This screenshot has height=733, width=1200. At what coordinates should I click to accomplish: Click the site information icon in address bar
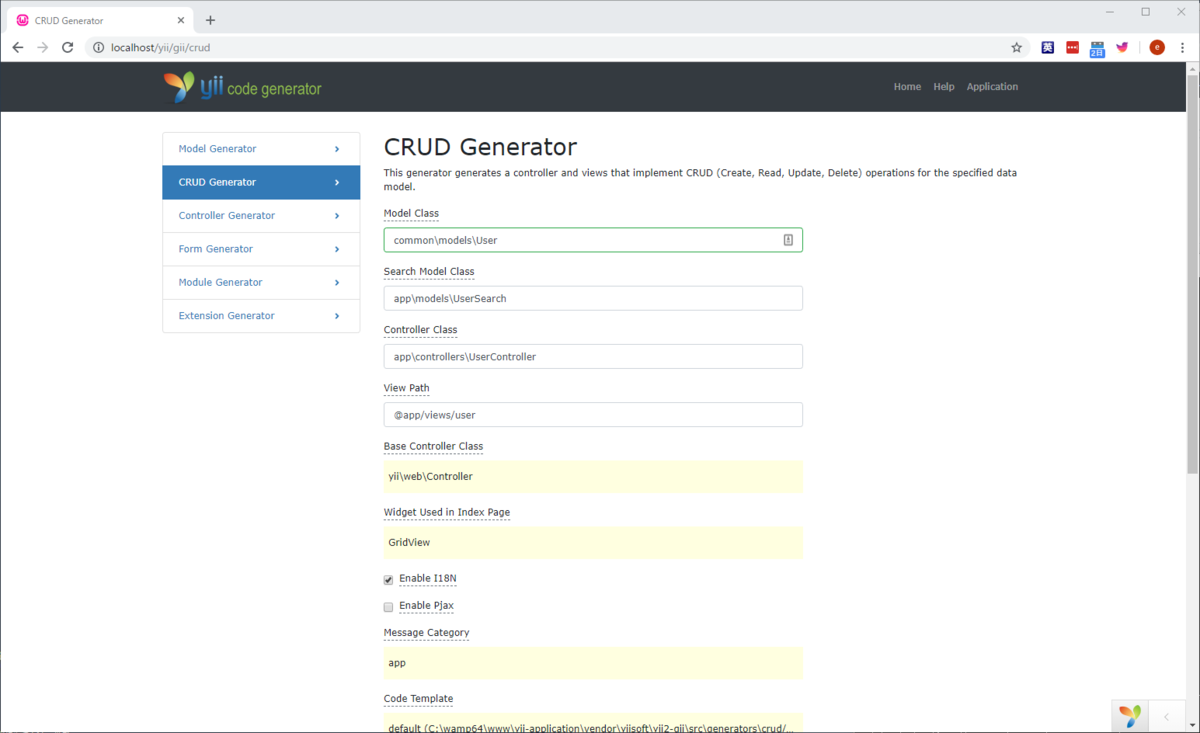pyautogui.click(x=97, y=47)
